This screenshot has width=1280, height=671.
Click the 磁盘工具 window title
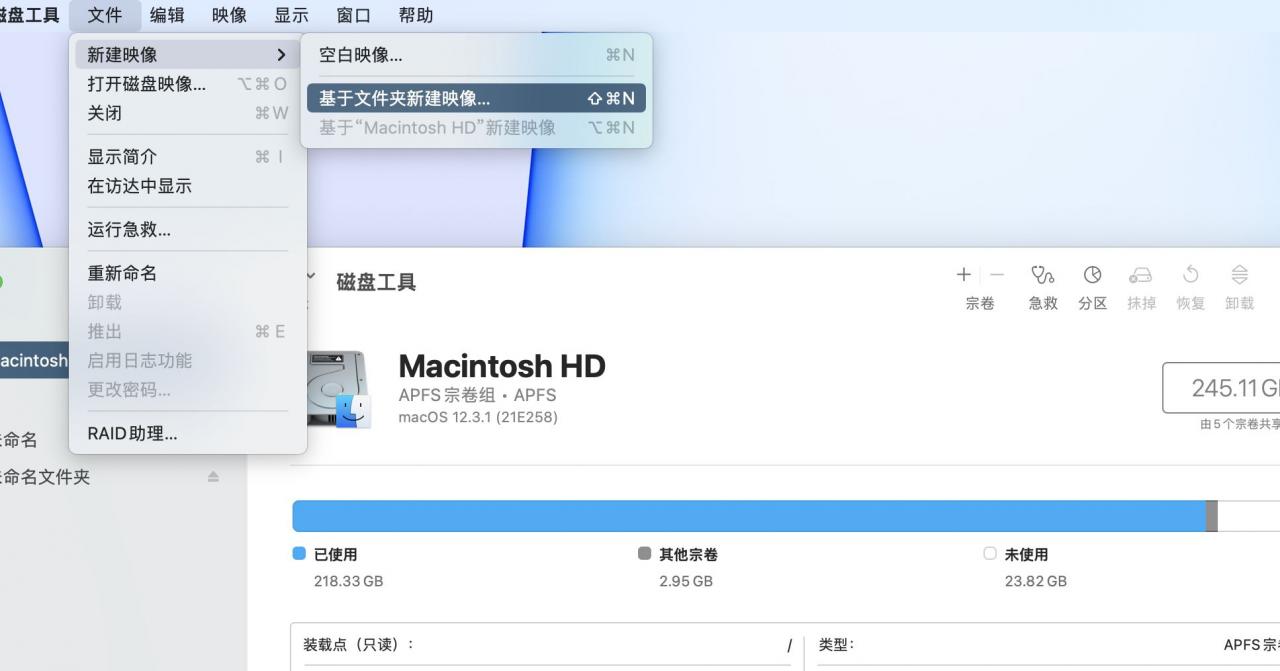(x=376, y=282)
